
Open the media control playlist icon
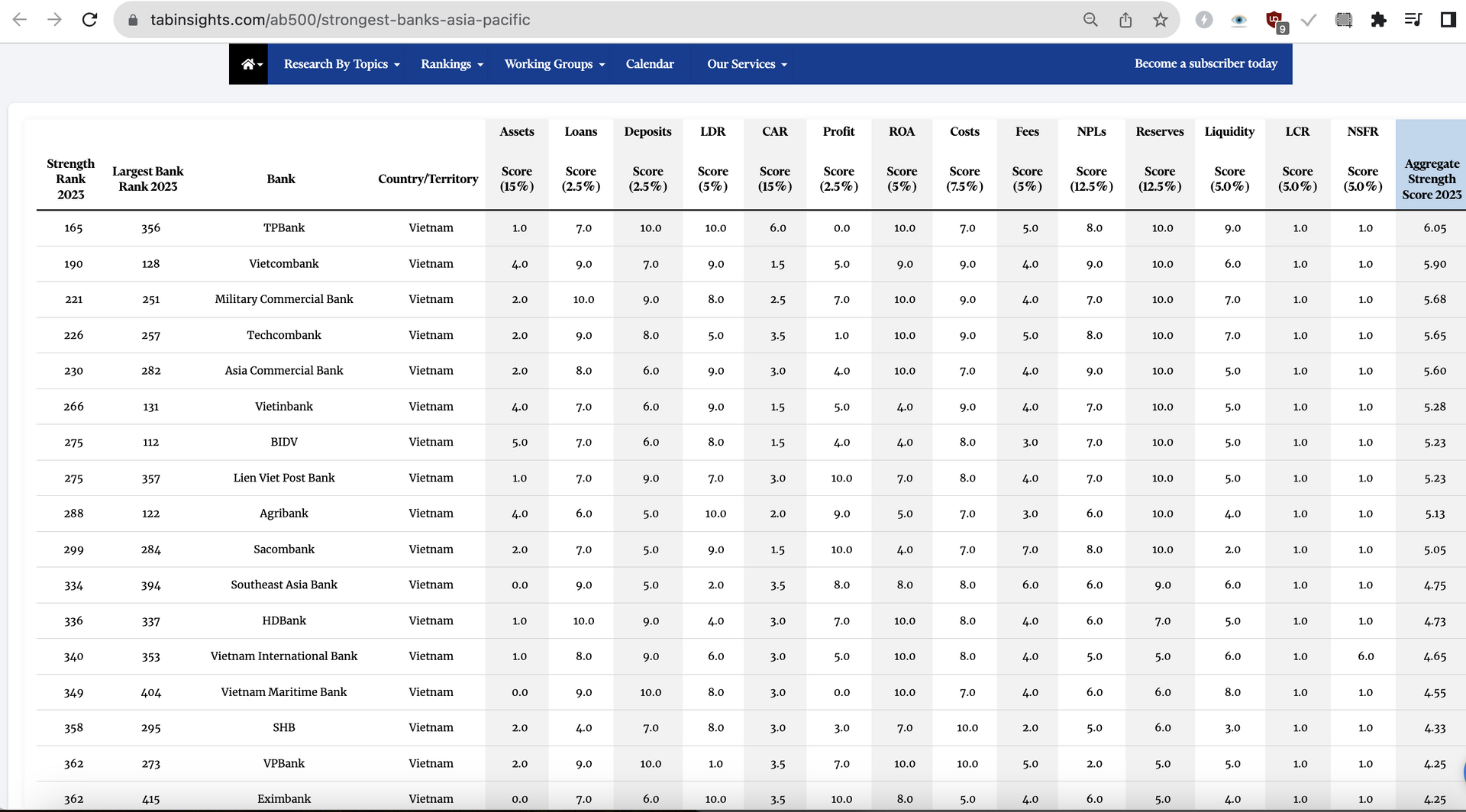click(1413, 20)
